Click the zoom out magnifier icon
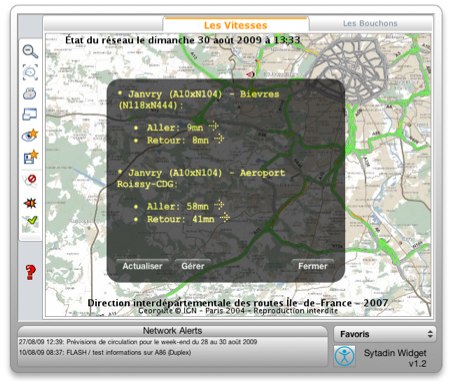 pos(30,51)
